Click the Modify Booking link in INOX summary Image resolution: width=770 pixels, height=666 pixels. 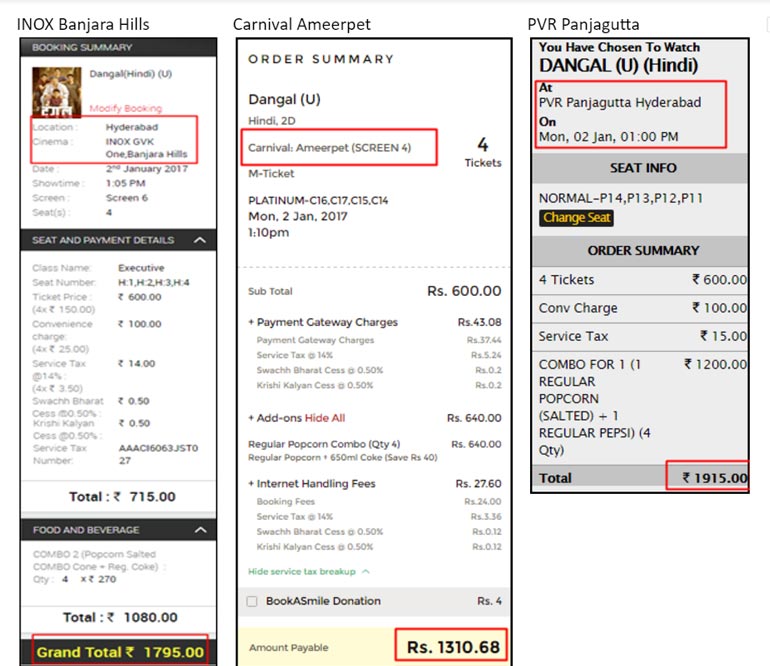(x=126, y=108)
